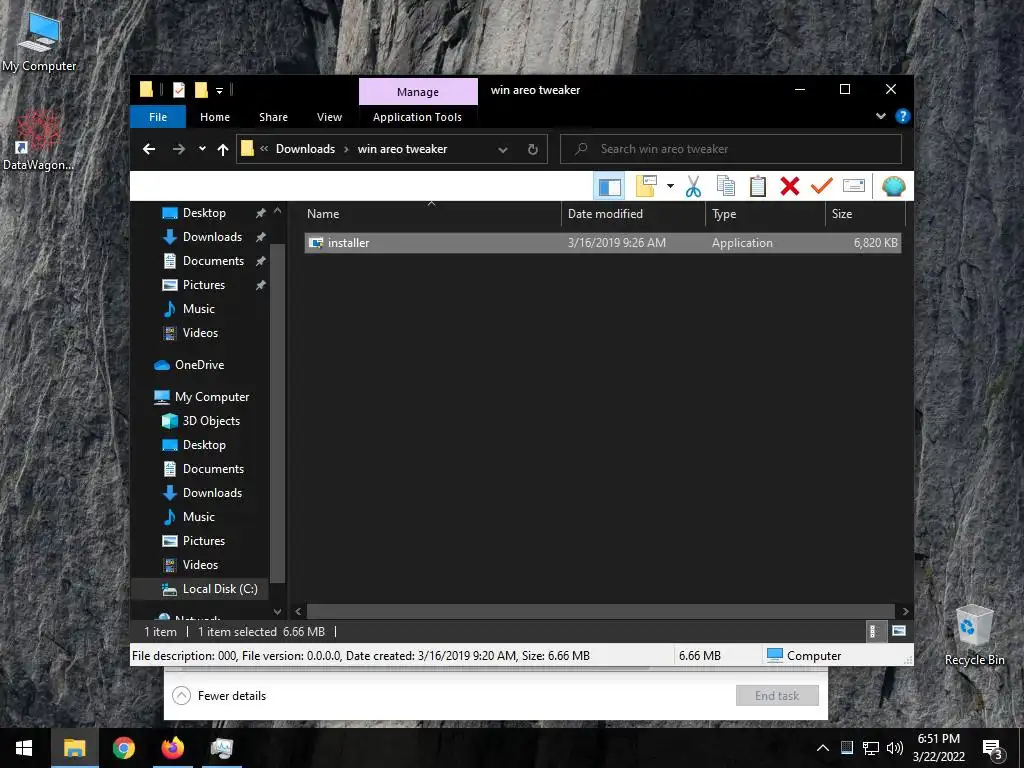Click Downloads in the address bar

(x=305, y=149)
